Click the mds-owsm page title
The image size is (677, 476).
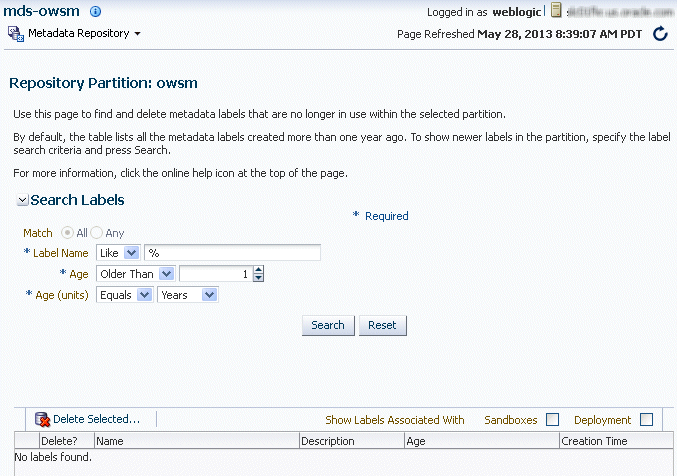(x=41, y=11)
